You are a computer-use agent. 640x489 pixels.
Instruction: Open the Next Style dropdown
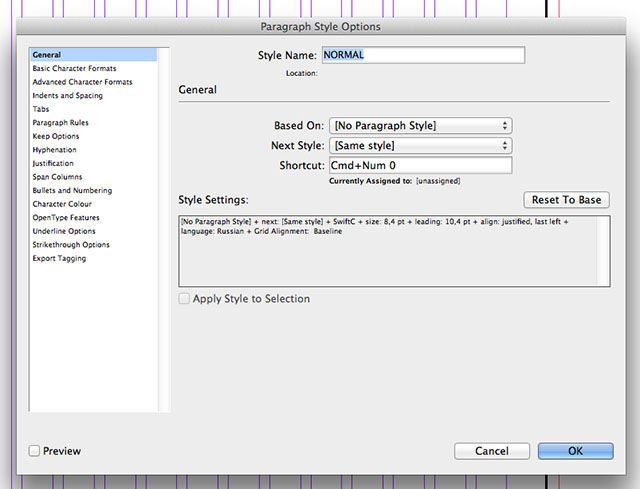[x=420, y=145]
